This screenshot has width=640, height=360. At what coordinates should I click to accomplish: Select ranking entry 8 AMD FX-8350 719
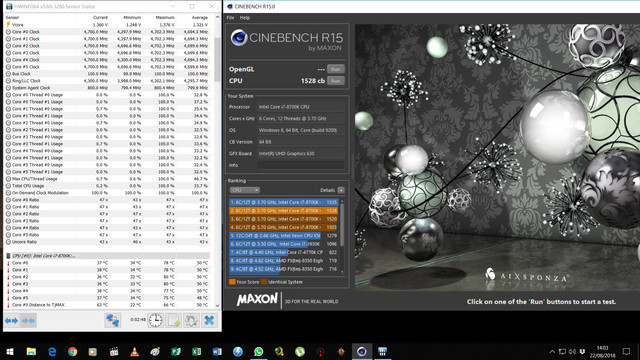pyautogui.click(x=284, y=260)
